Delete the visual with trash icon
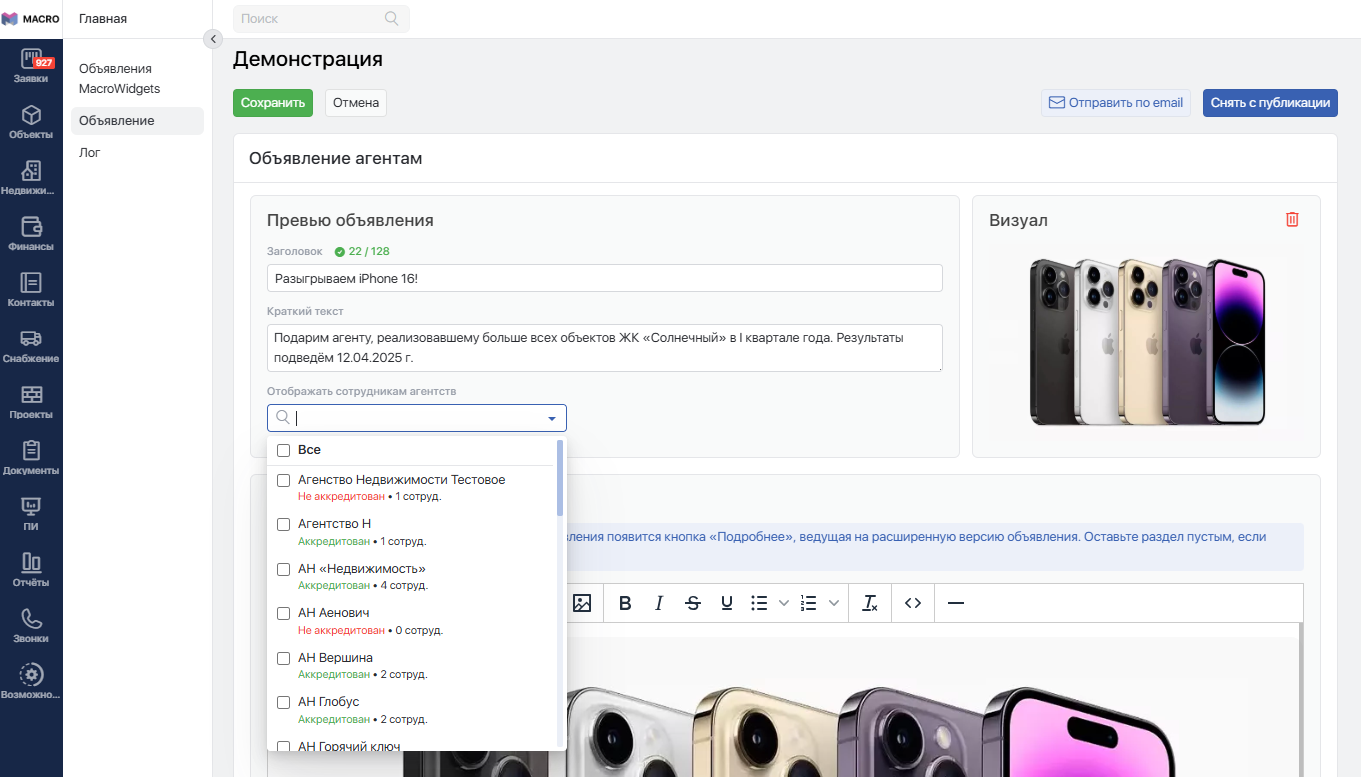 pos(1292,220)
